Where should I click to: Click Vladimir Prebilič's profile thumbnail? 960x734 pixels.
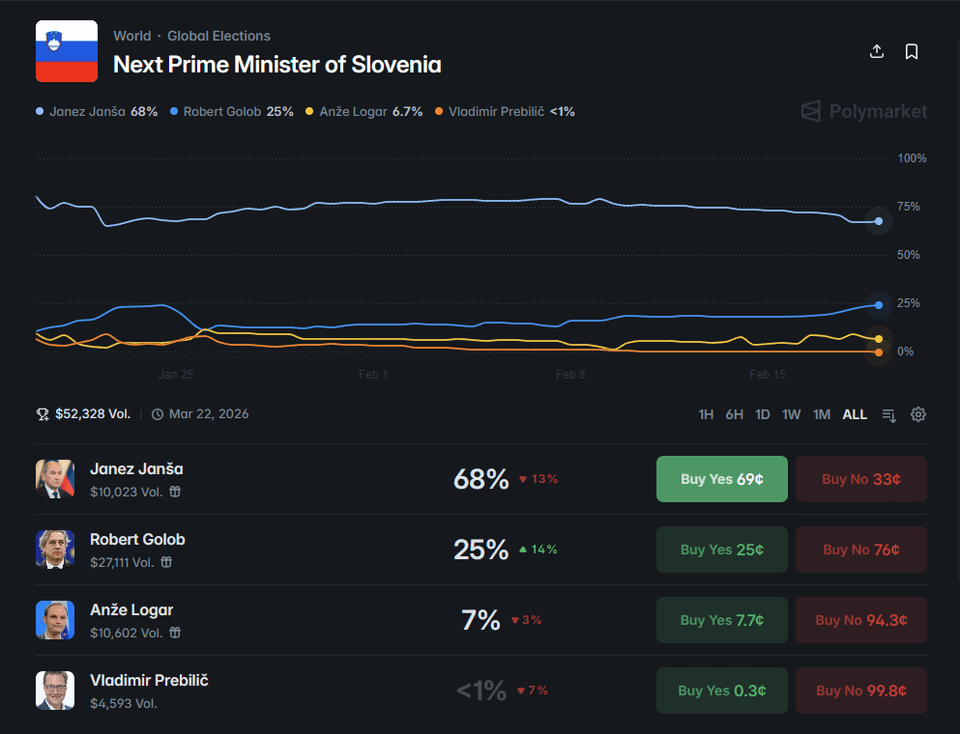55,690
